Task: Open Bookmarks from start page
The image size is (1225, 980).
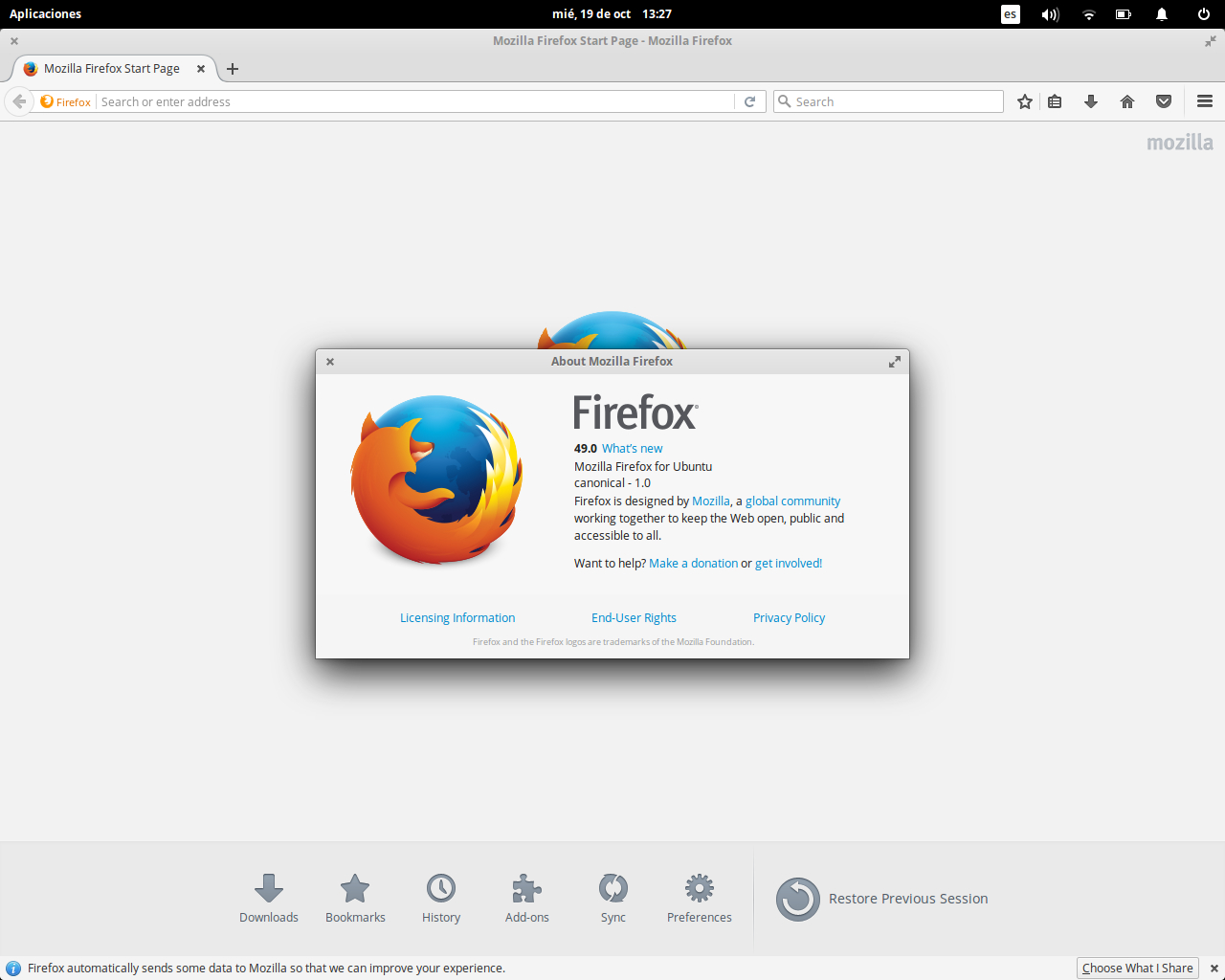Action: [x=355, y=898]
